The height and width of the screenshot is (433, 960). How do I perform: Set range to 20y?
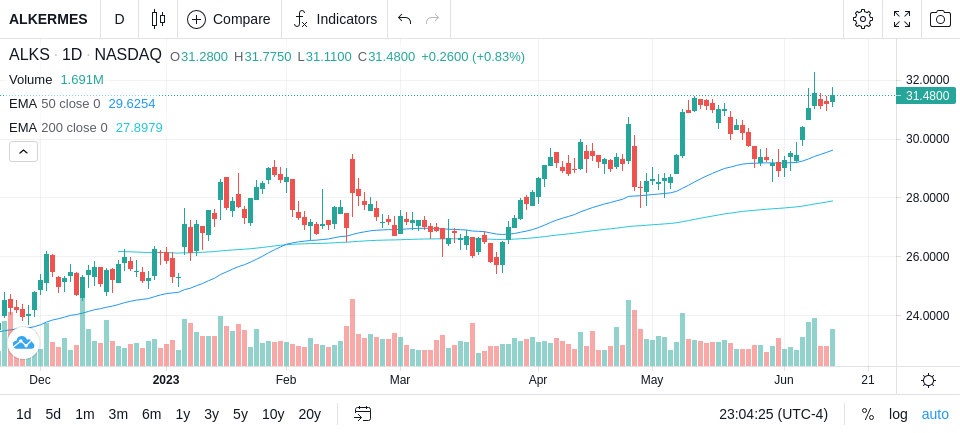(309, 414)
